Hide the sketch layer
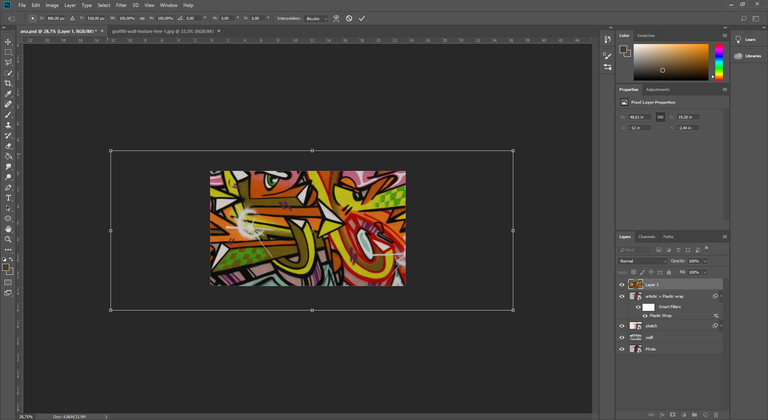Screen dimensions: 768x420 pos(622,326)
